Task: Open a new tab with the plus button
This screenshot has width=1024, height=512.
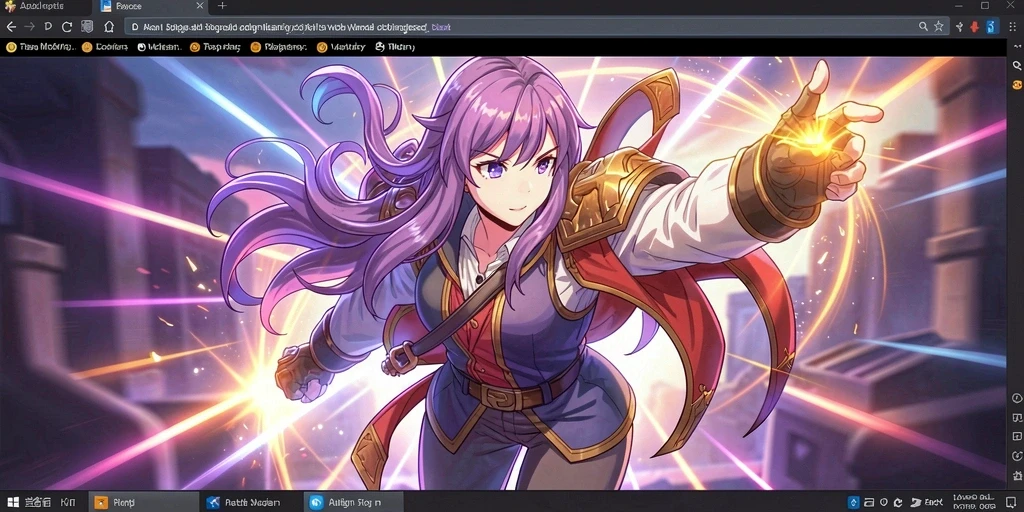Action: click(x=222, y=6)
